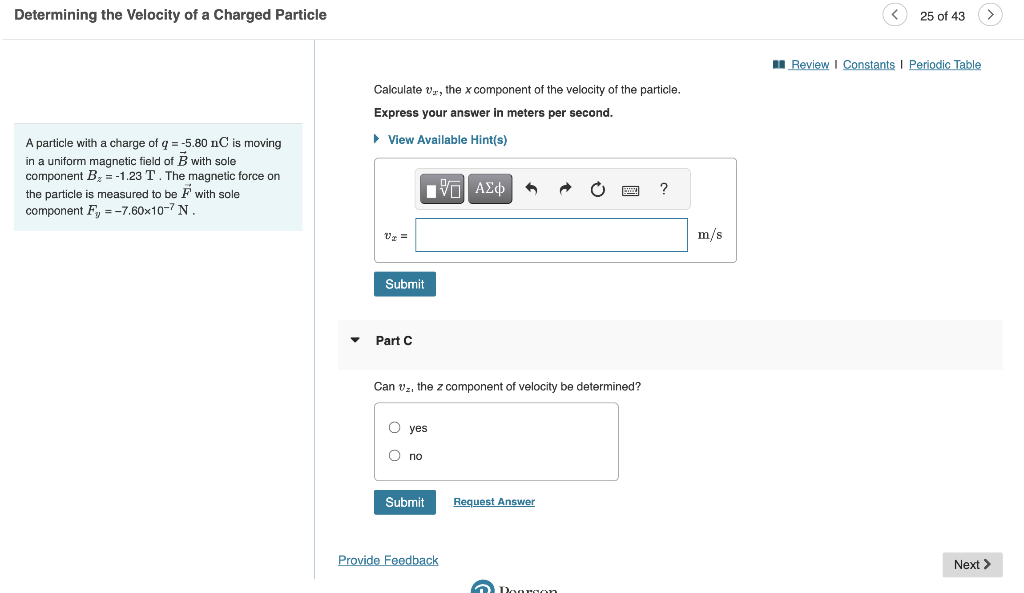
Task: Select the Greek letters ΑΣφ icon
Action: 489,188
